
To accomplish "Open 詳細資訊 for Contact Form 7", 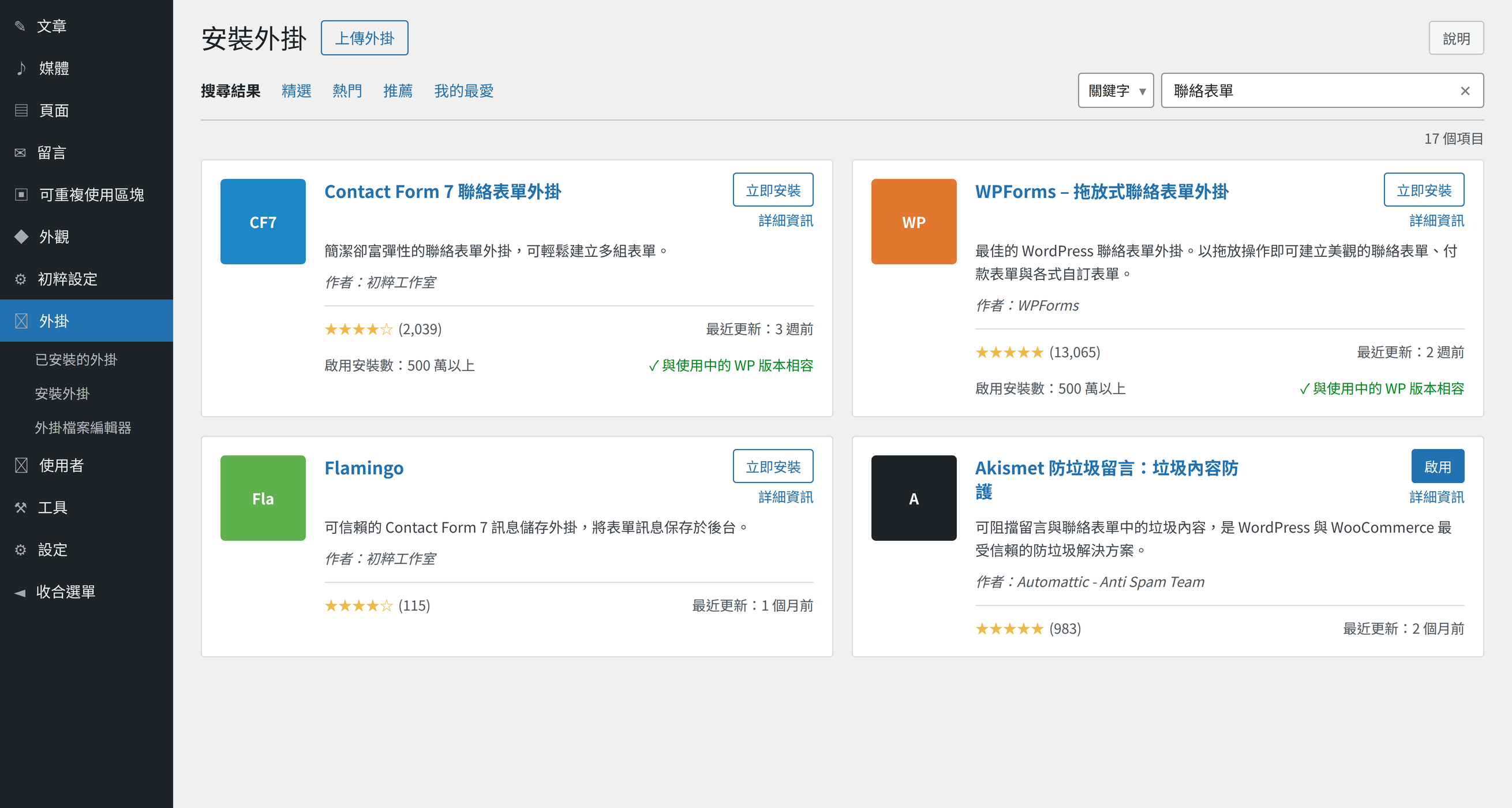I will tap(786, 221).
